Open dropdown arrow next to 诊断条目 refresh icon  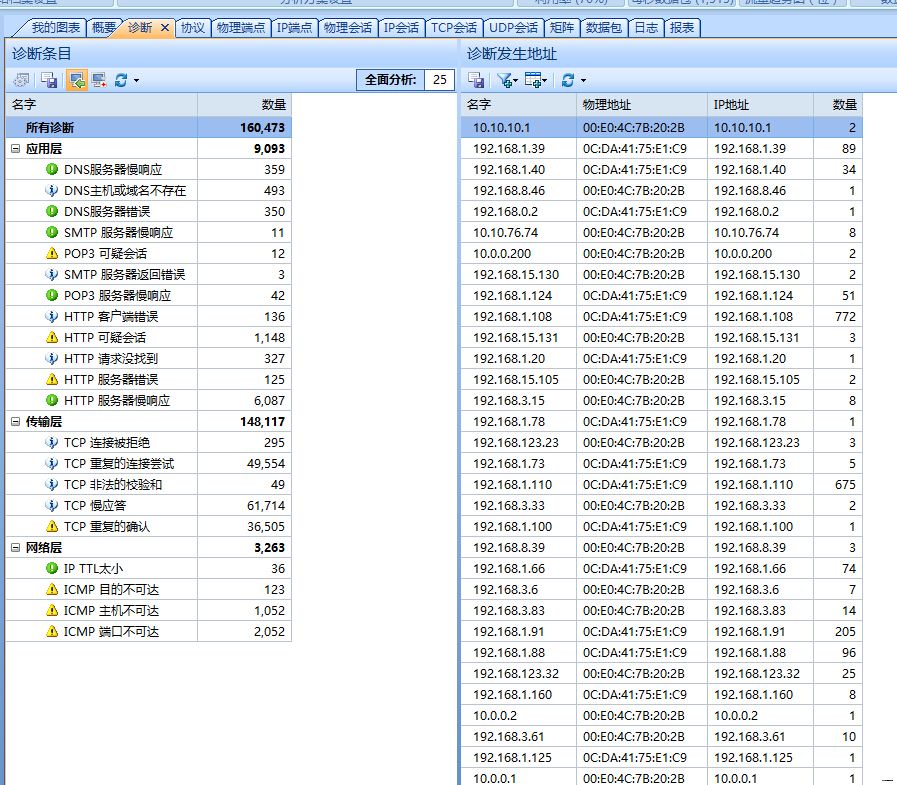136,80
